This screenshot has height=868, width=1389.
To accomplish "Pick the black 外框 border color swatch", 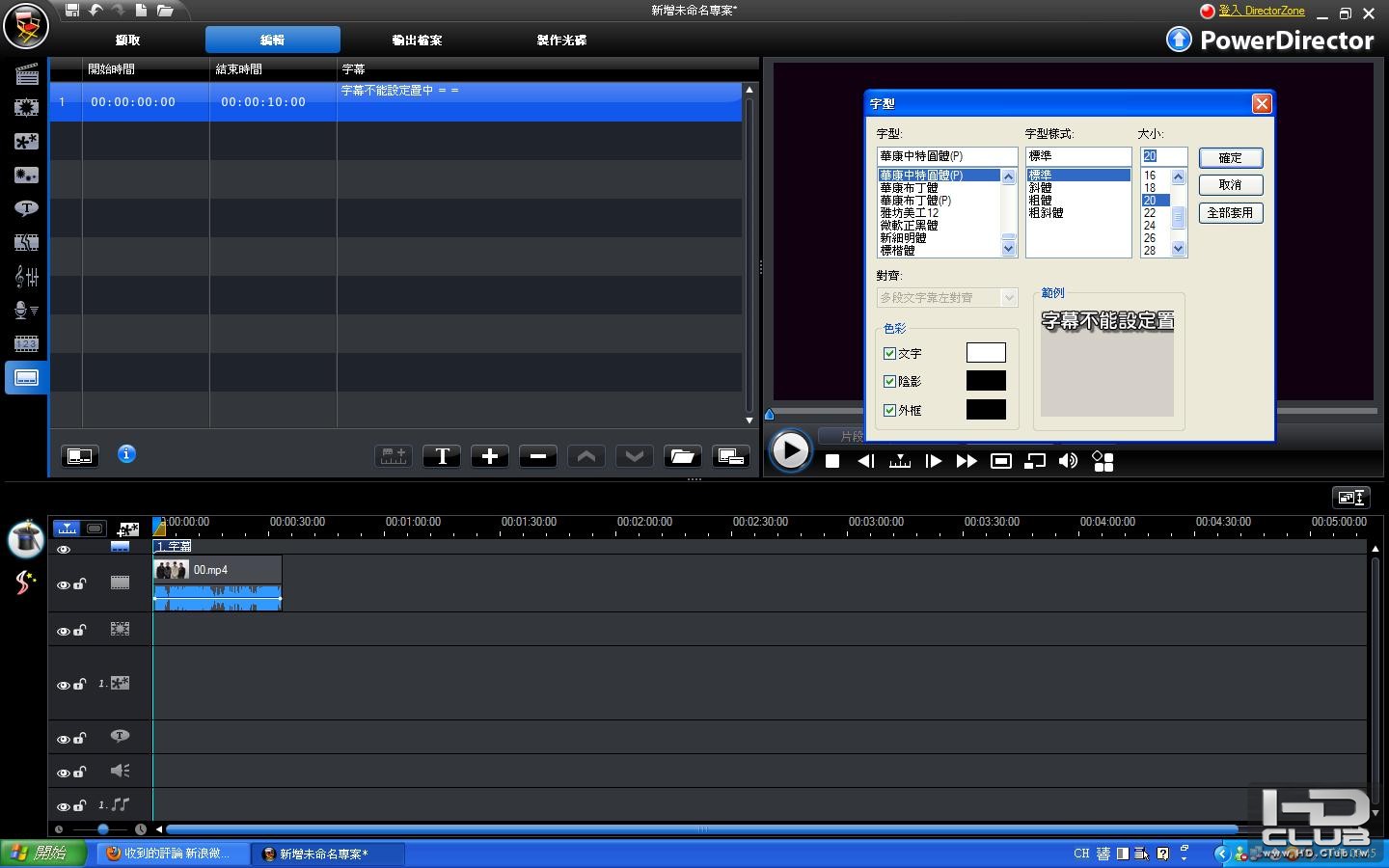I will [x=986, y=410].
